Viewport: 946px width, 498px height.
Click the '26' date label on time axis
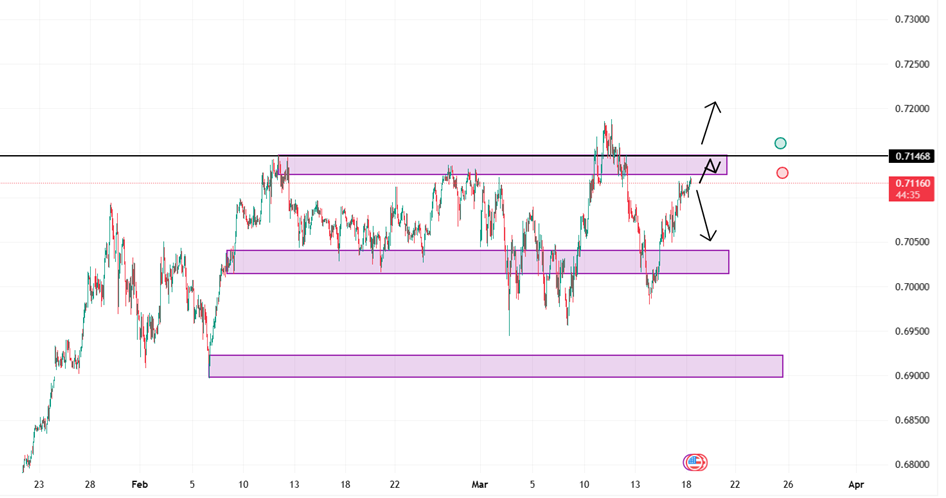click(x=787, y=484)
